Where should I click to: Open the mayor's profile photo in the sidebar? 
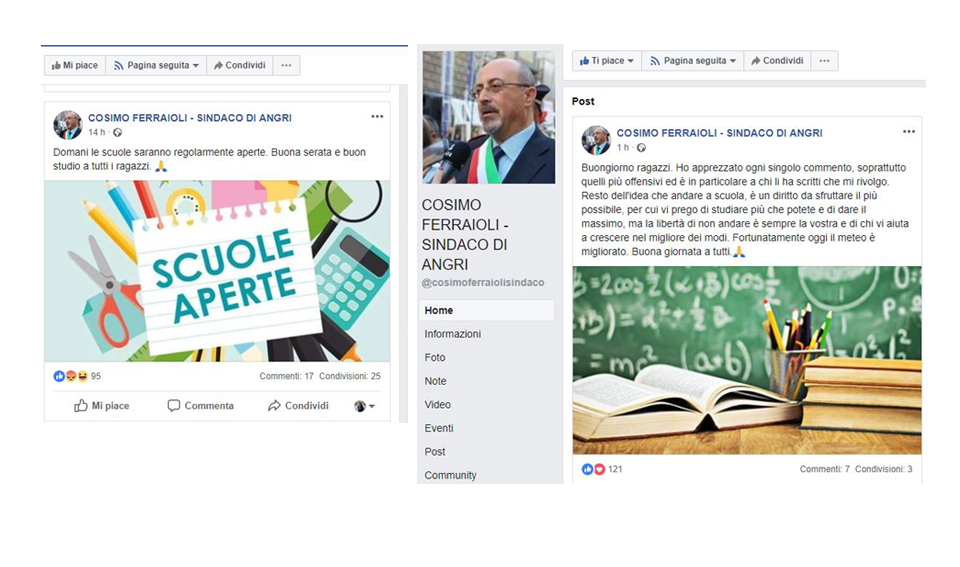point(489,117)
